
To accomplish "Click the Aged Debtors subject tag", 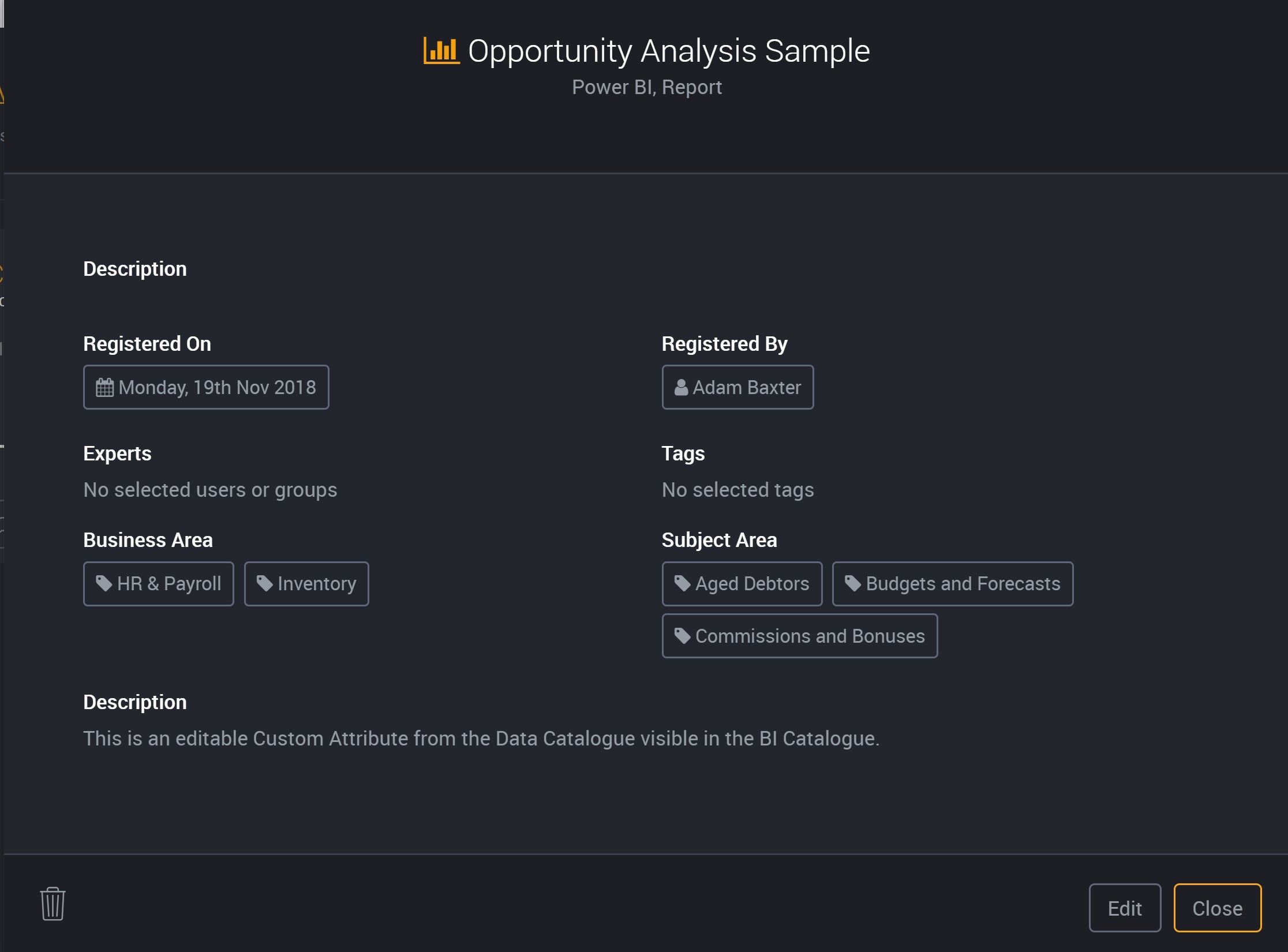I will (x=742, y=584).
